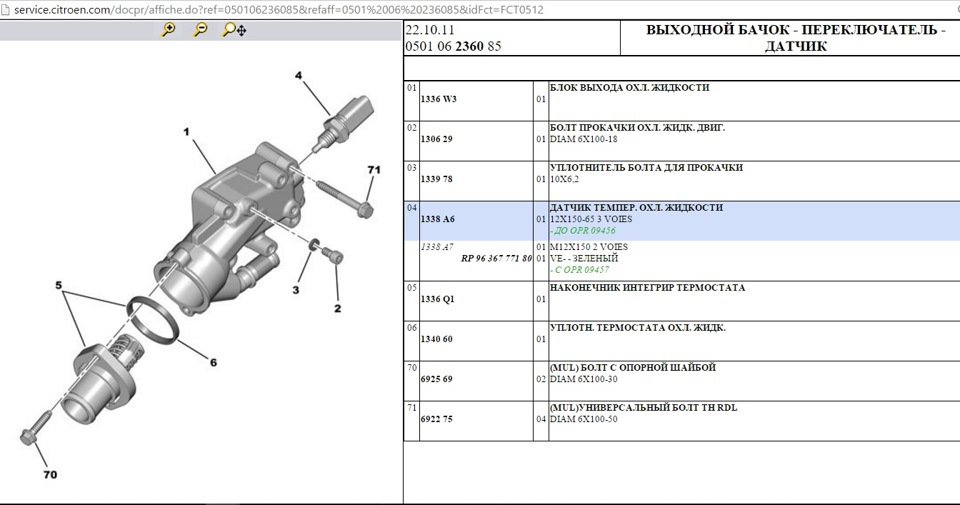Open part number 1336 W3
The image size is (960, 505).
[438, 99]
